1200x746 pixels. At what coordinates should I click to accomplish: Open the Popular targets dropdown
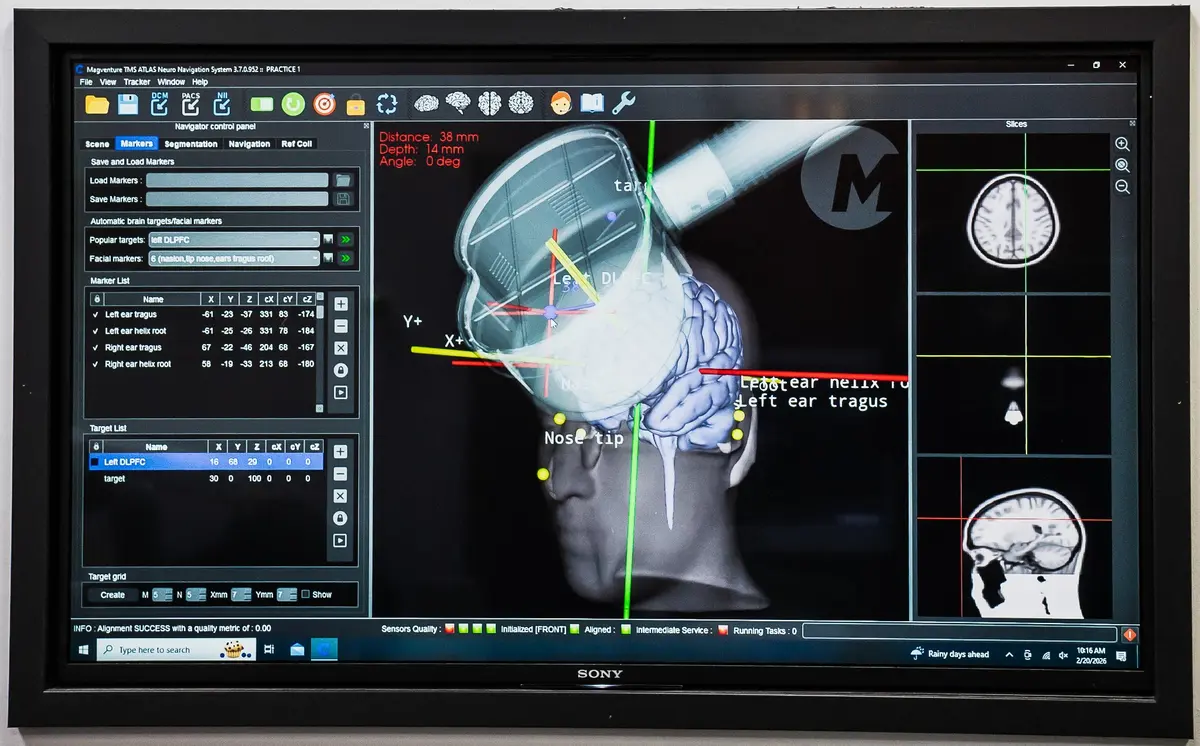(234, 240)
